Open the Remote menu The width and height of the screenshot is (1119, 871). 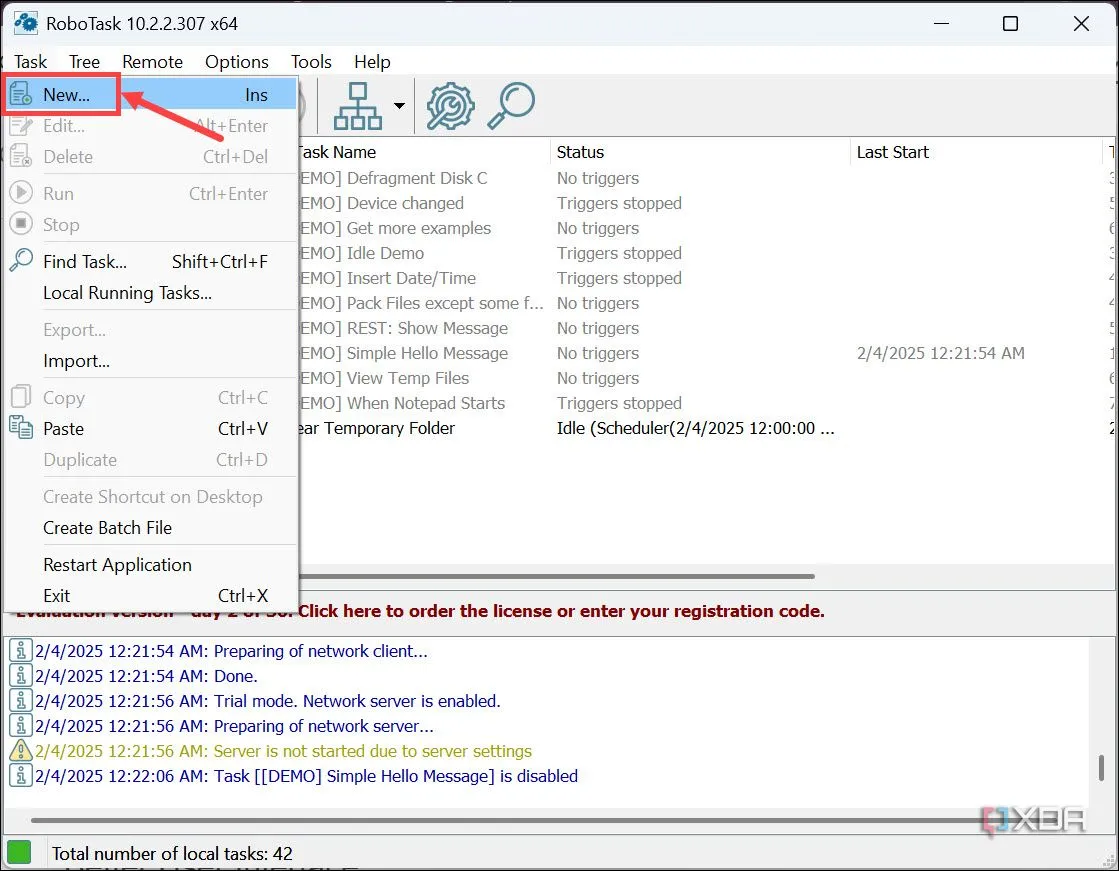tap(153, 62)
